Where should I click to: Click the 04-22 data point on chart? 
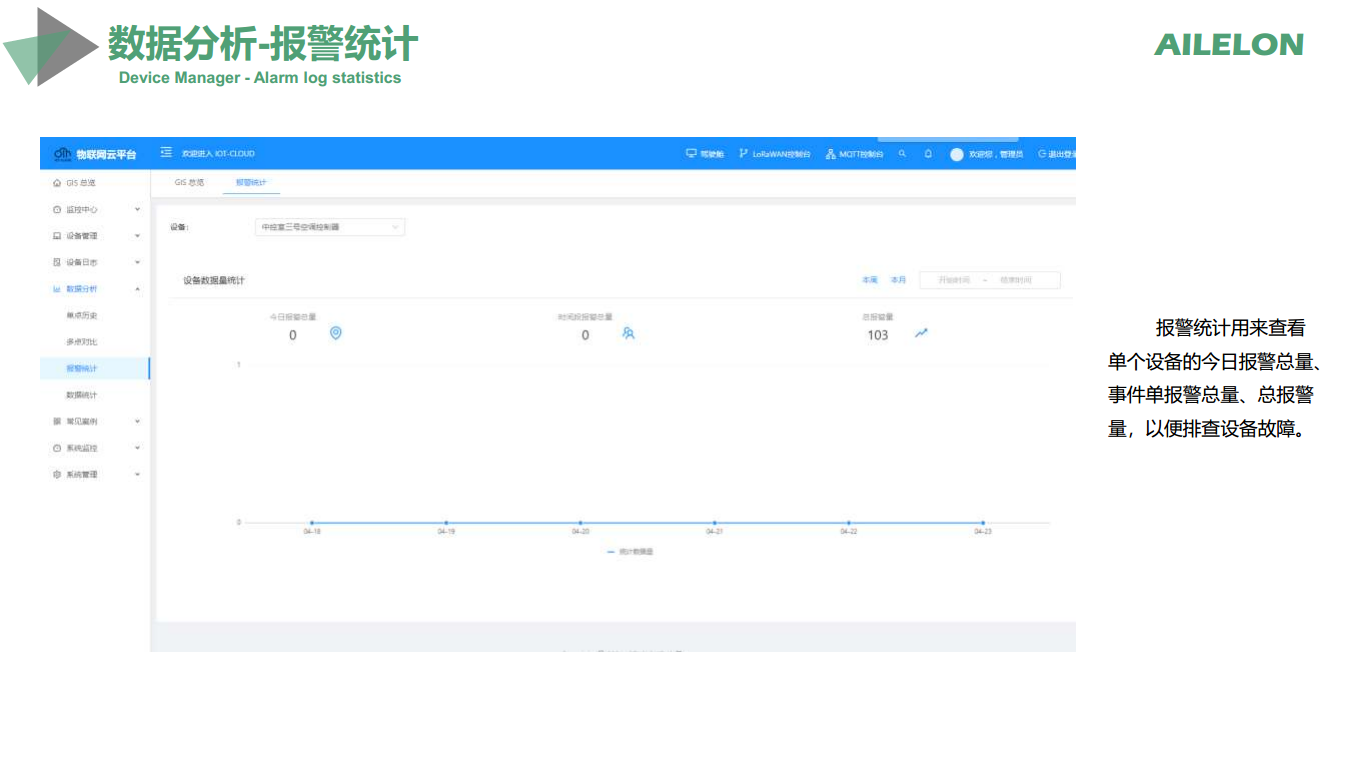[x=848, y=522]
